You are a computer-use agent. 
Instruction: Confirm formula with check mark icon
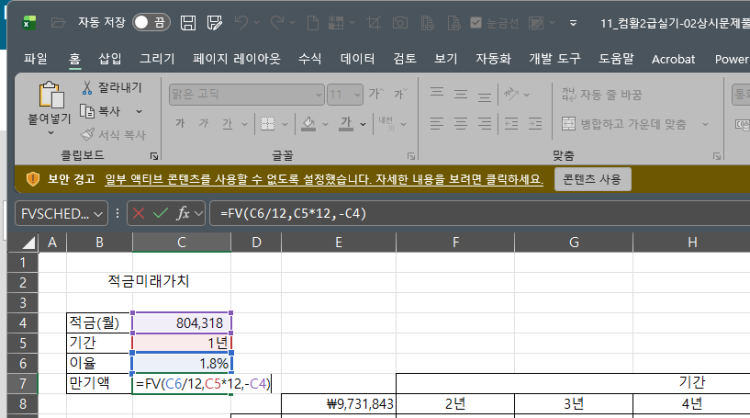(x=161, y=213)
